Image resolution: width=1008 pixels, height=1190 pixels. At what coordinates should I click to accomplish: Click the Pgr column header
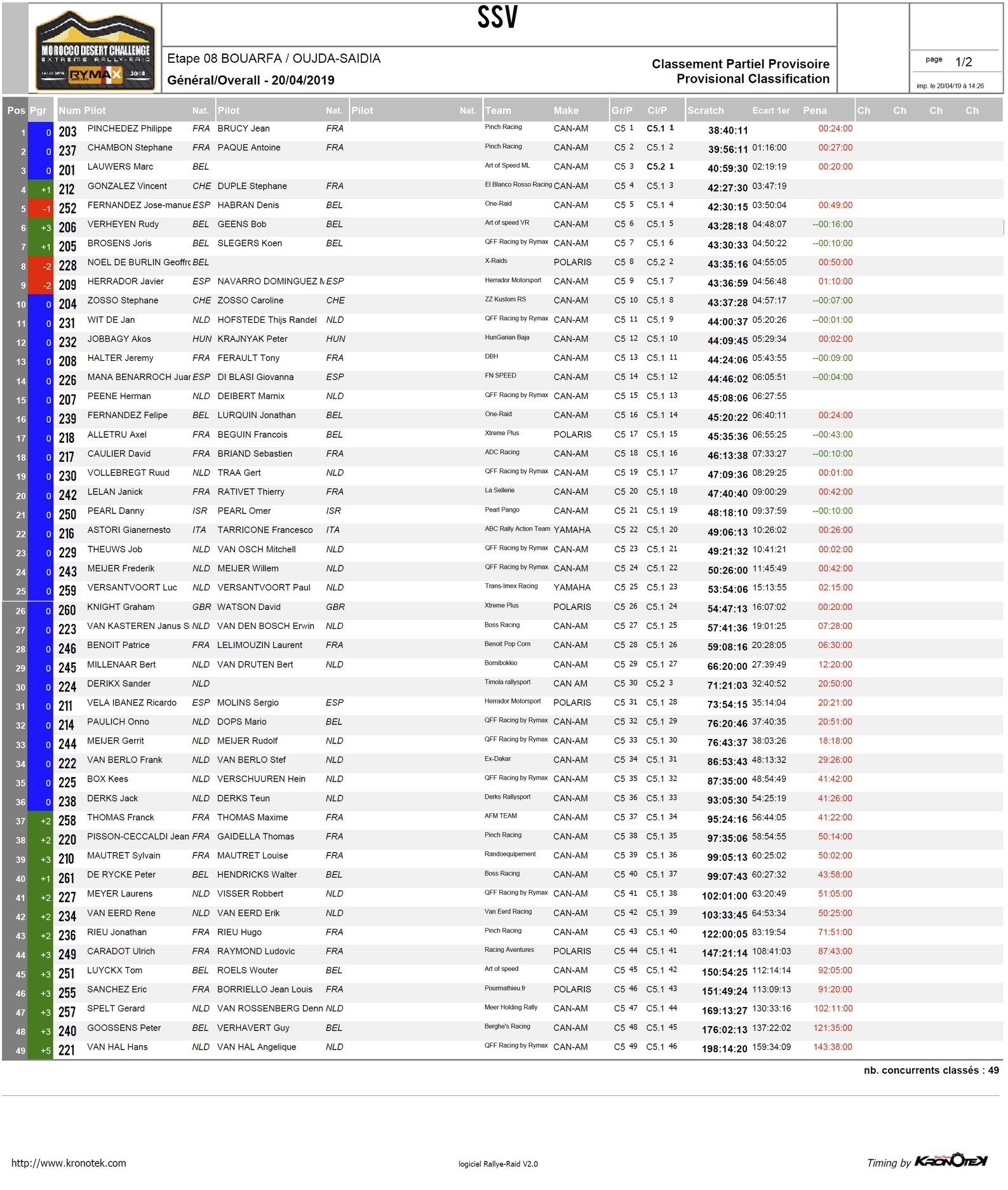coord(38,111)
